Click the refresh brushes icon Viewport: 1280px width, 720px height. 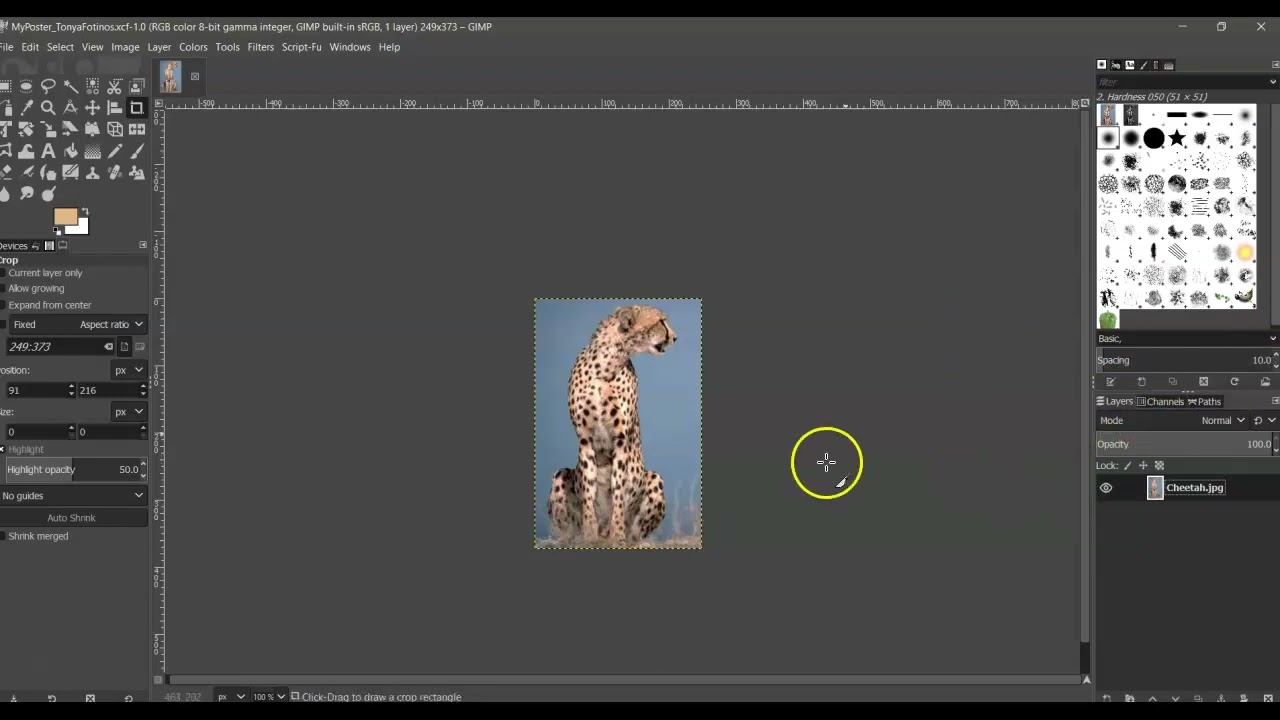click(1234, 382)
